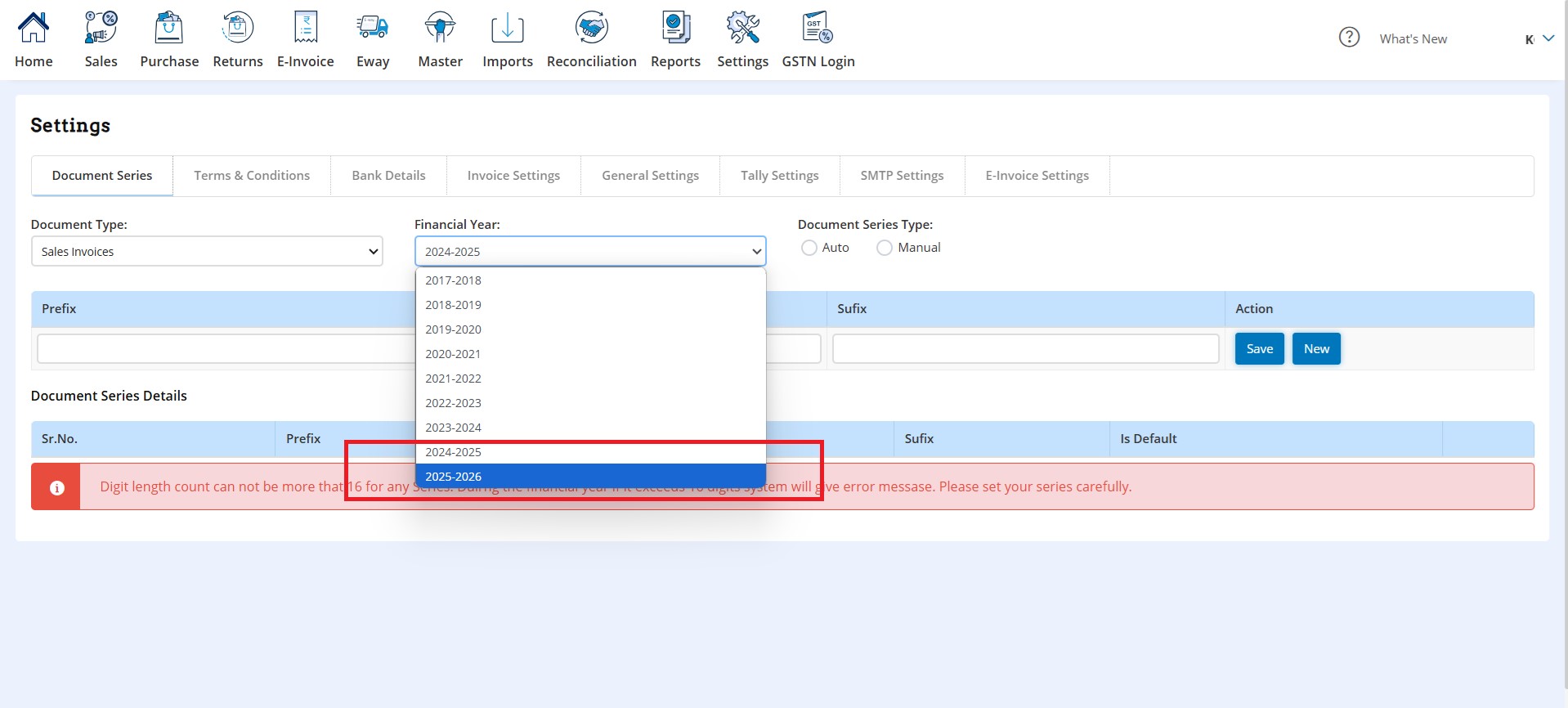Click the Prefix header in details table
The height and width of the screenshot is (708, 1568).
point(303,439)
